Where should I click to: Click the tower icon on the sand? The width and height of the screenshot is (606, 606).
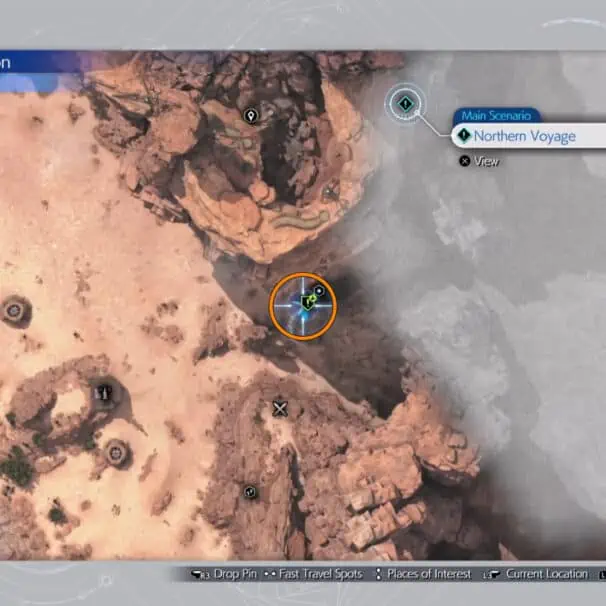point(102,392)
